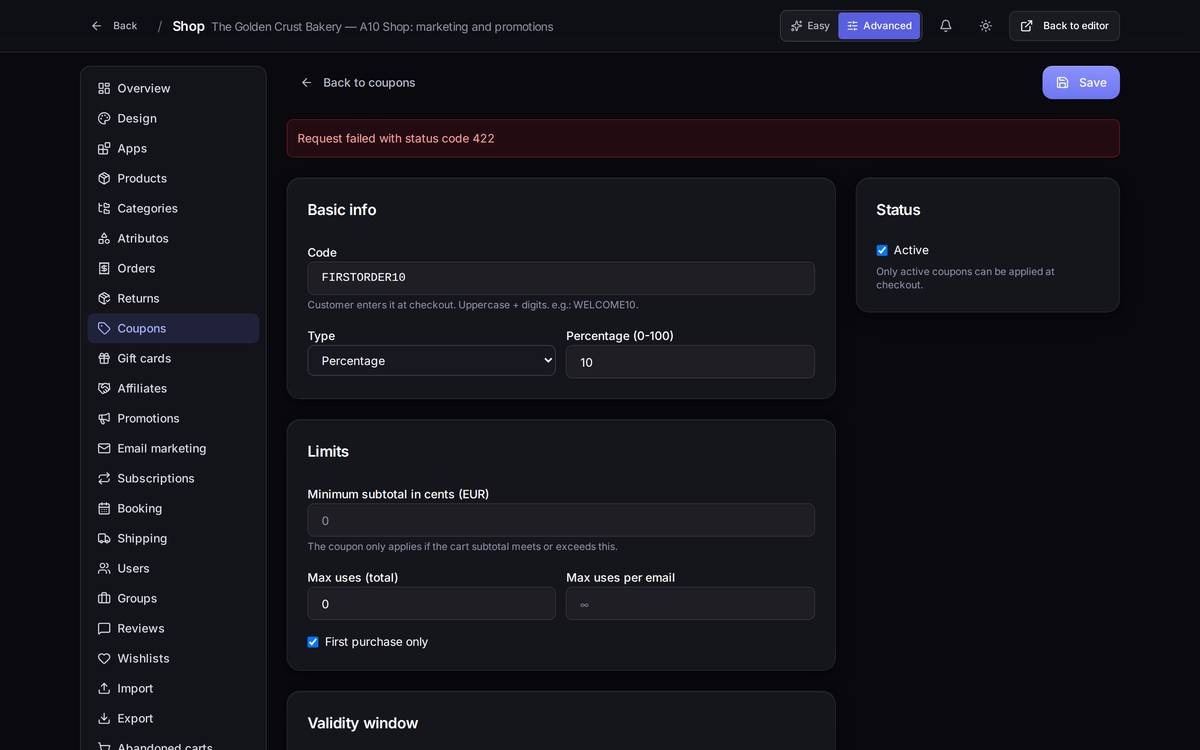Click the Products box icon

[x=104, y=178]
